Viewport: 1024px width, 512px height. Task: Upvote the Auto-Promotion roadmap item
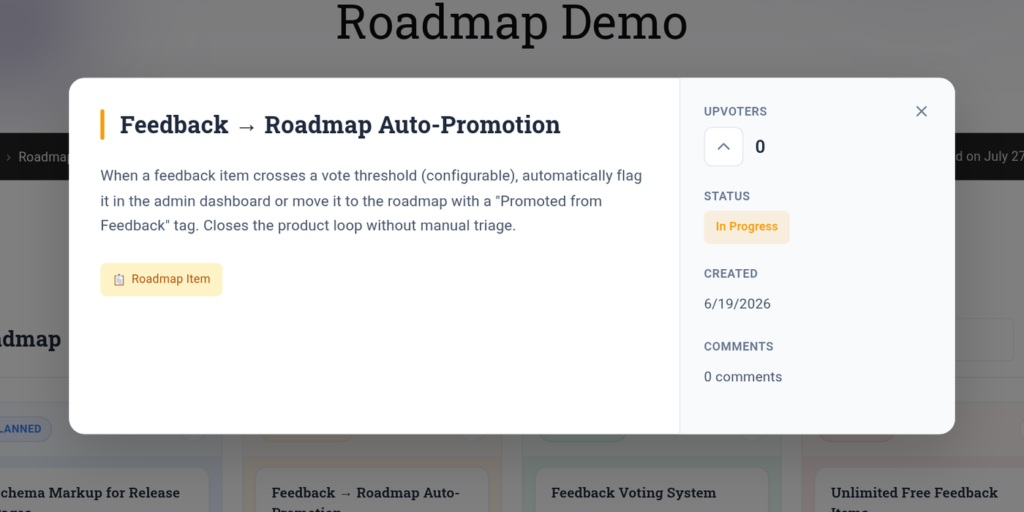723,147
